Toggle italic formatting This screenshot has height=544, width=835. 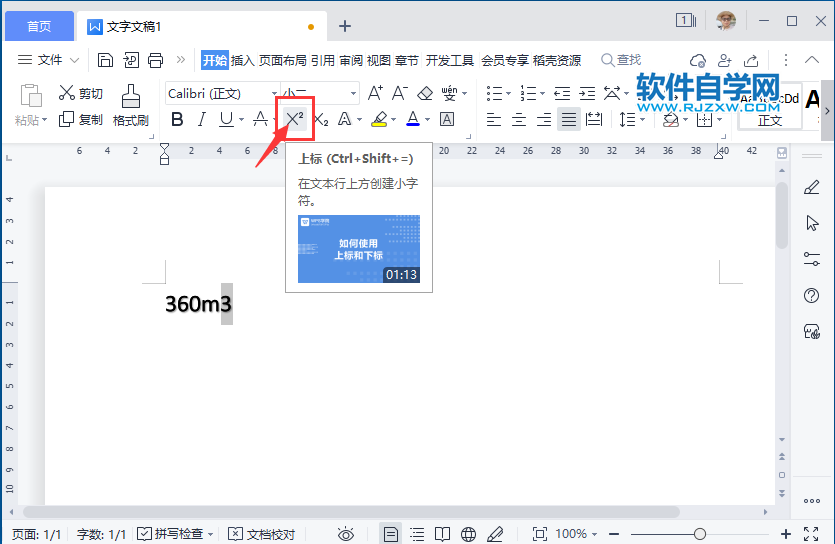pos(201,119)
